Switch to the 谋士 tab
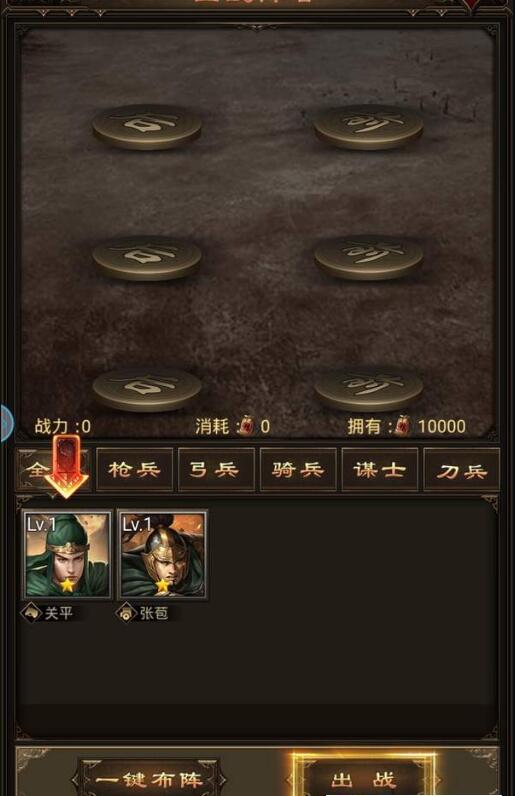The image size is (515, 796). pos(380,470)
